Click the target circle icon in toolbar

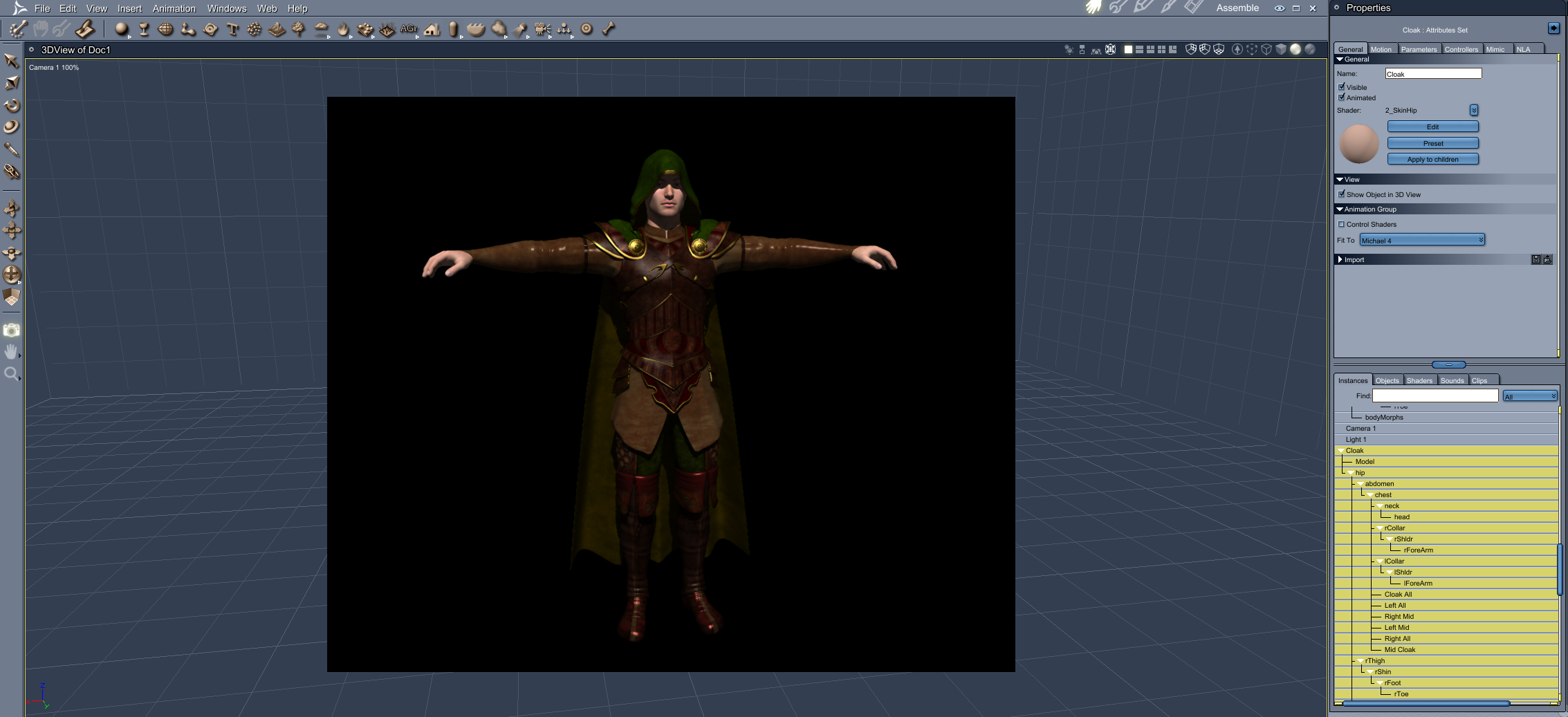point(587,29)
